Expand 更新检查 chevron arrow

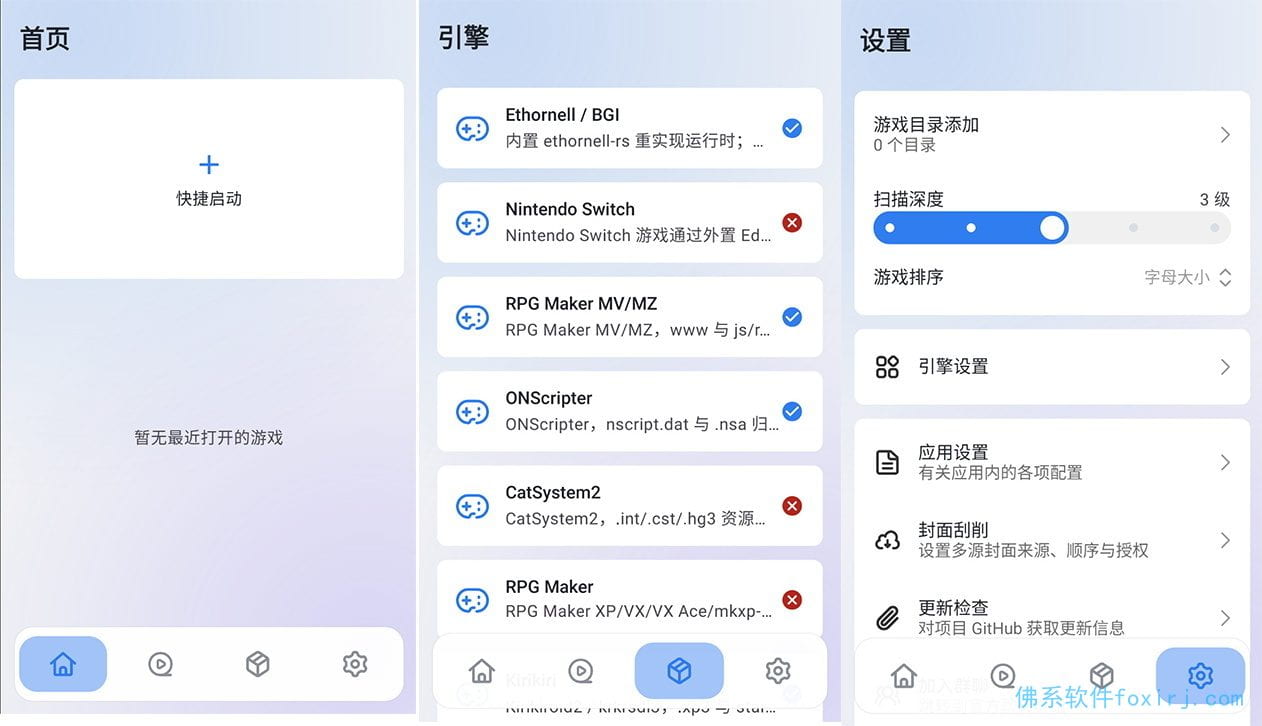tap(1225, 618)
